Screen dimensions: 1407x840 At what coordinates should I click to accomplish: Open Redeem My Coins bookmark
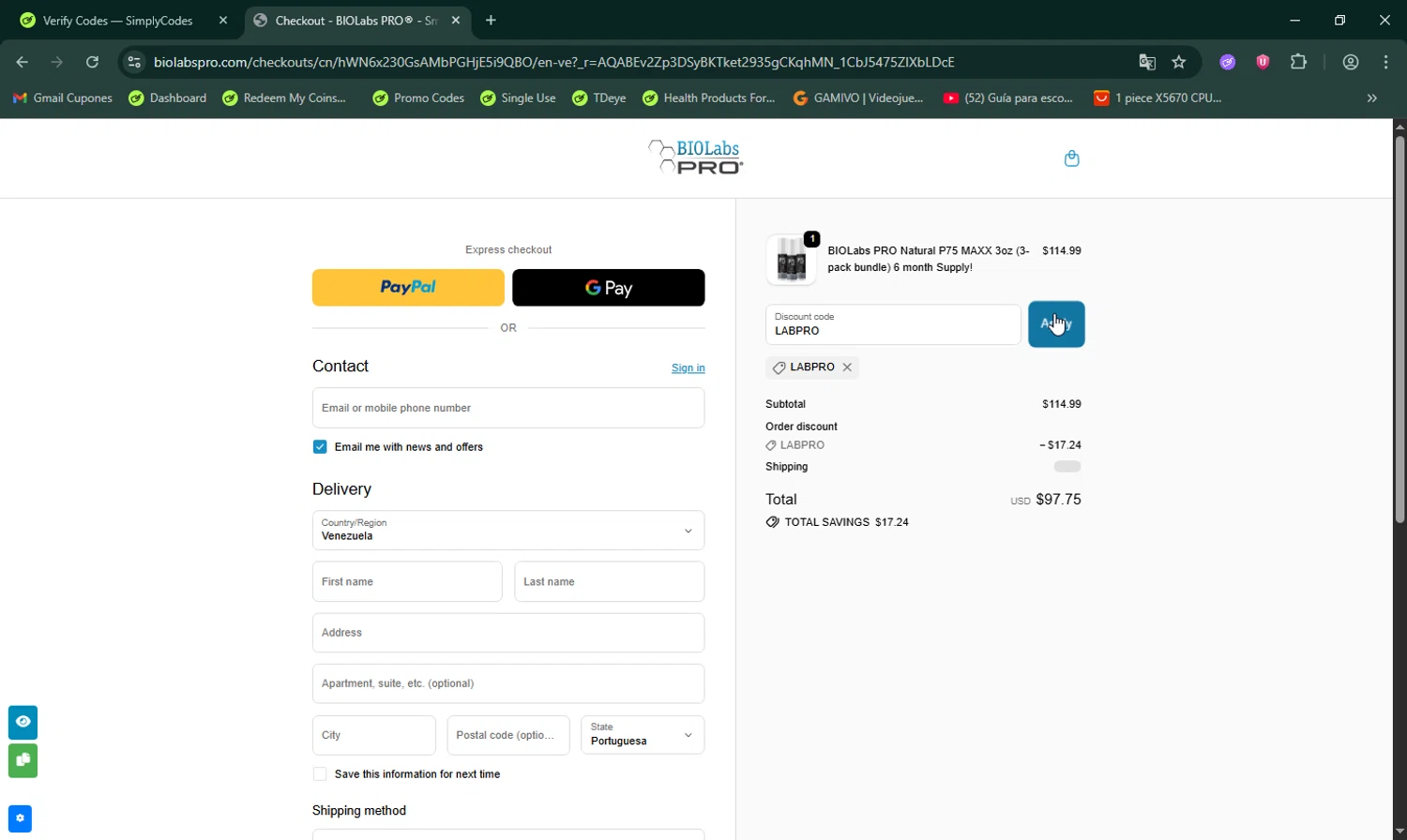(x=284, y=97)
